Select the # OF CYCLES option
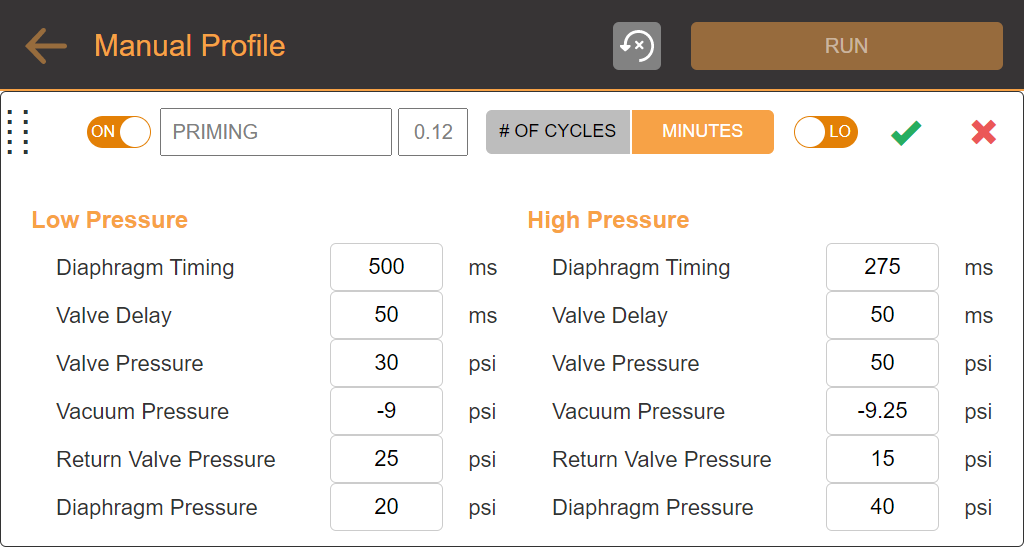Image resolution: width=1024 pixels, height=547 pixels. [x=558, y=132]
